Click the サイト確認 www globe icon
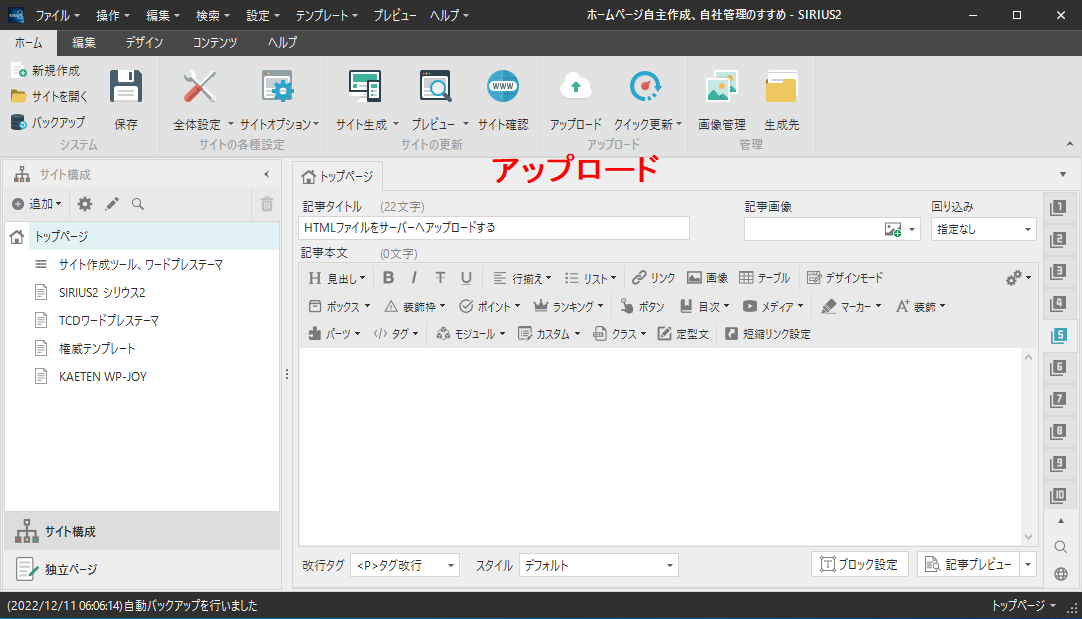The width and height of the screenshot is (1082, 619). pyautogui.click(x=502, y=90)
